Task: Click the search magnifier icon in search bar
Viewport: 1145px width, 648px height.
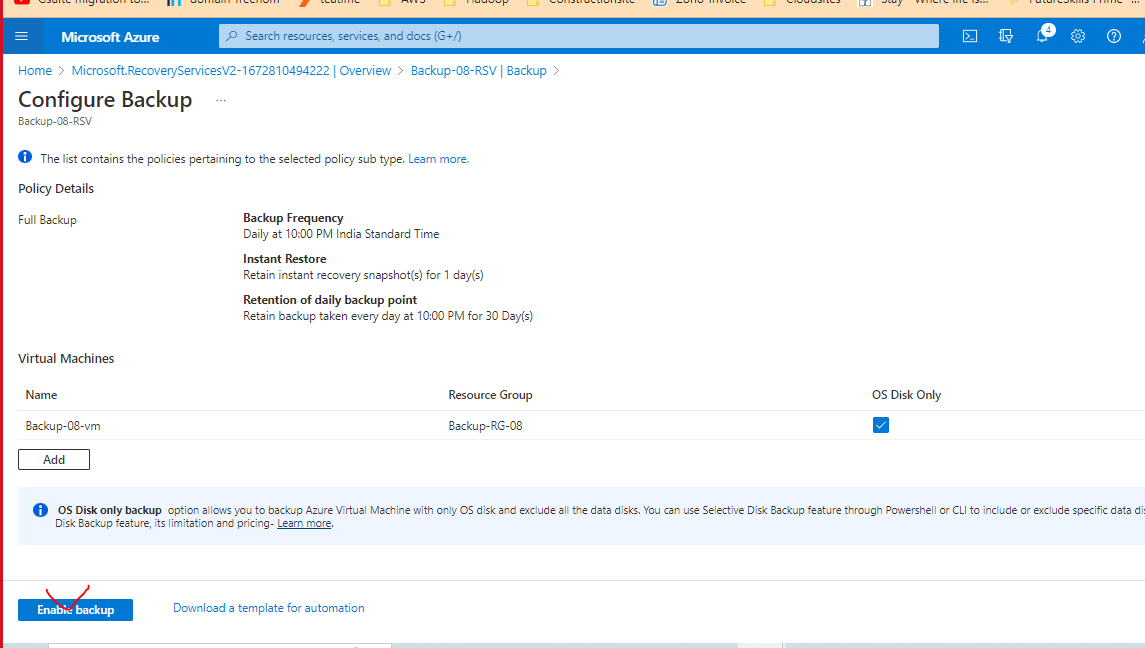Action: (231, 36)
